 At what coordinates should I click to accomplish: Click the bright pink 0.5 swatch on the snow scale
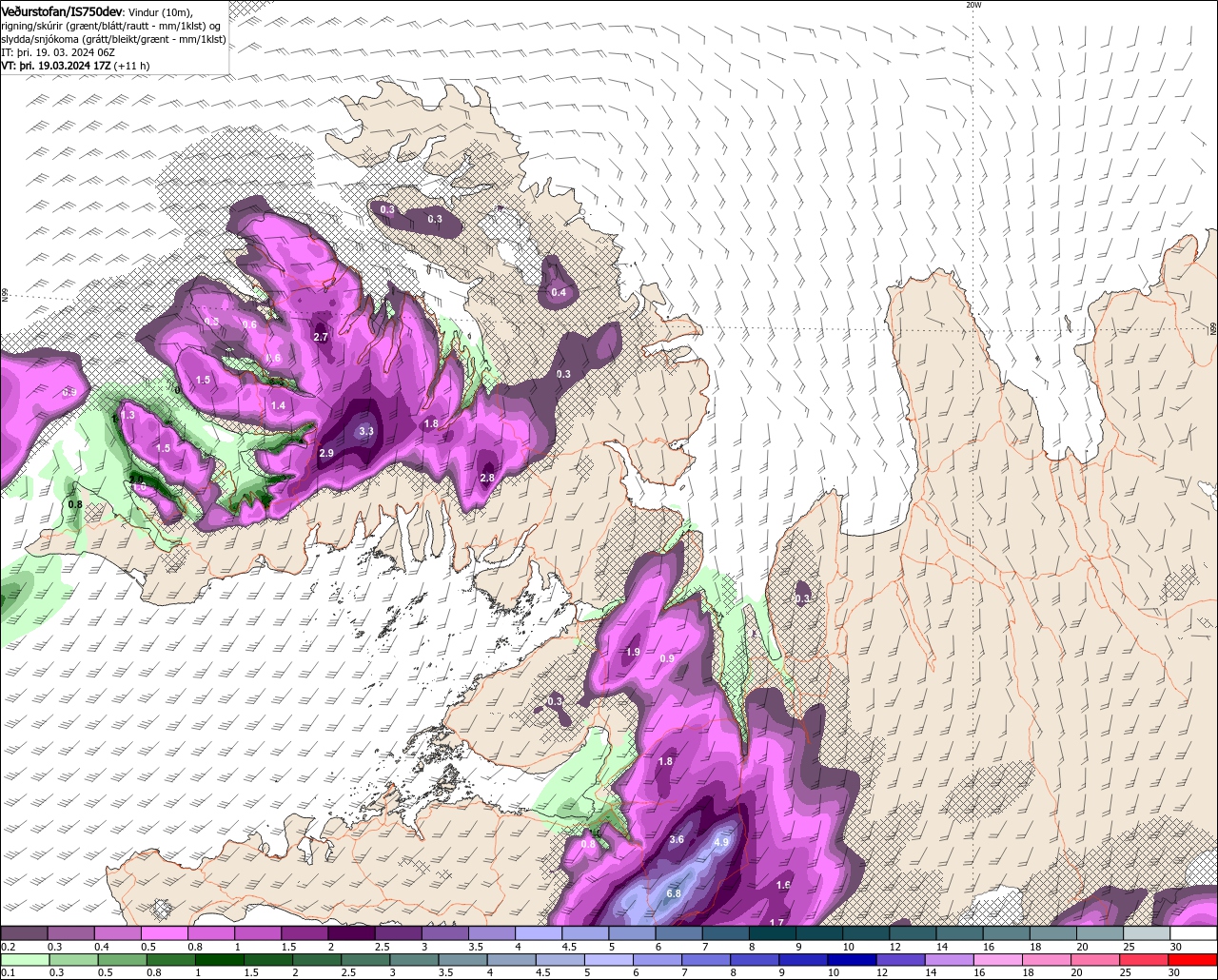click(164, 933)
